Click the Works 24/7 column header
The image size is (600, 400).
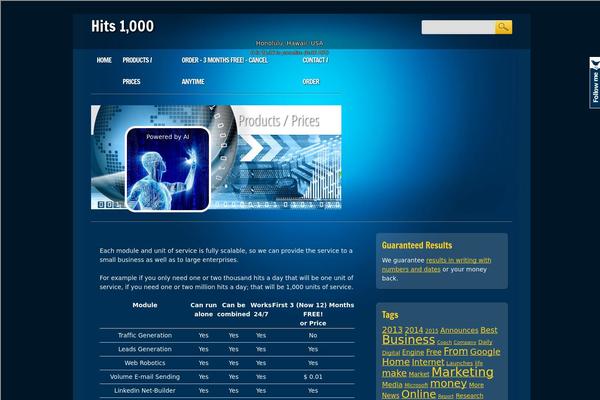click(261, 310)
